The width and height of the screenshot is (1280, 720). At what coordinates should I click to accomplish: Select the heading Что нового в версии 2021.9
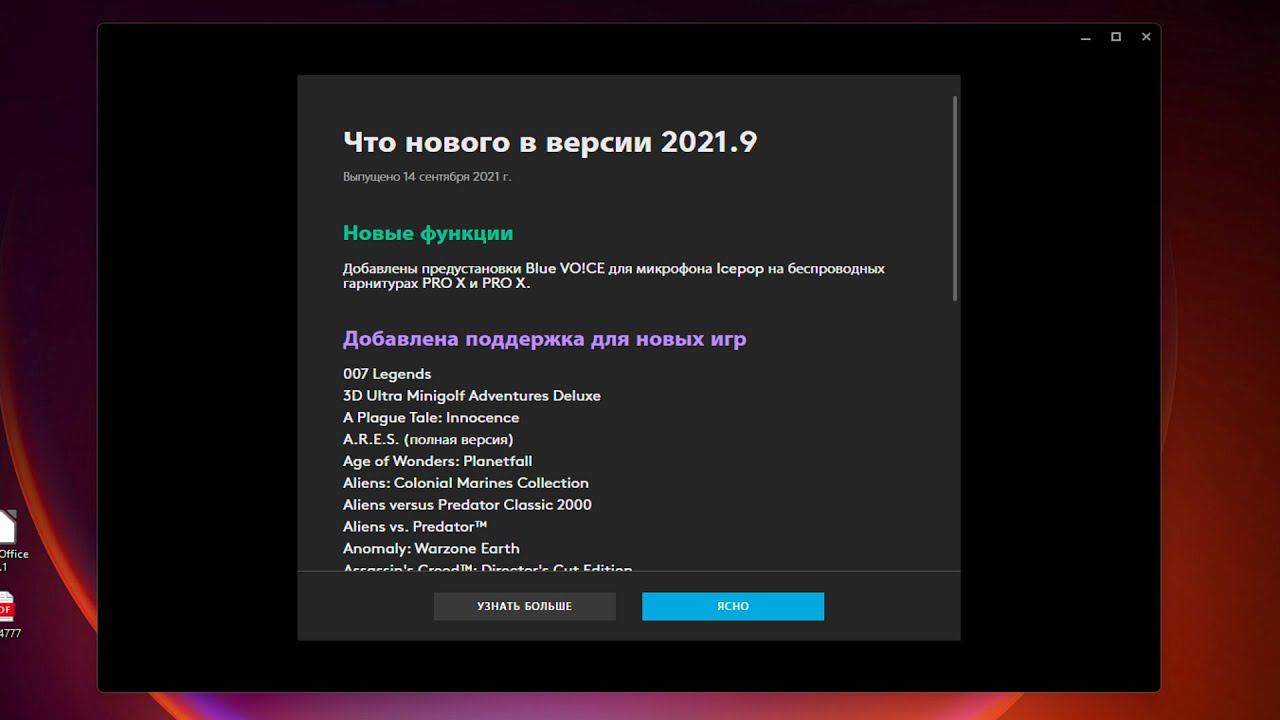[550, 142]
